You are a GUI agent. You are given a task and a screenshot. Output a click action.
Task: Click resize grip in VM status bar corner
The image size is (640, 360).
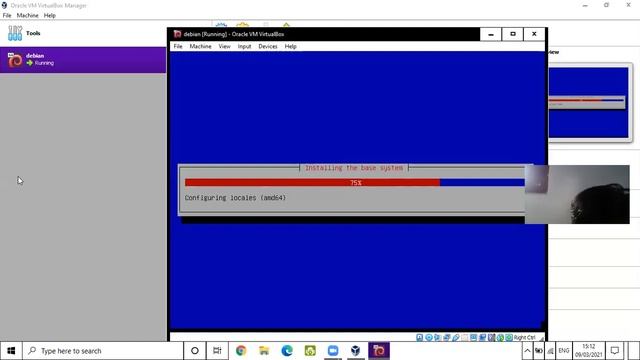click(x=541, y=338)
